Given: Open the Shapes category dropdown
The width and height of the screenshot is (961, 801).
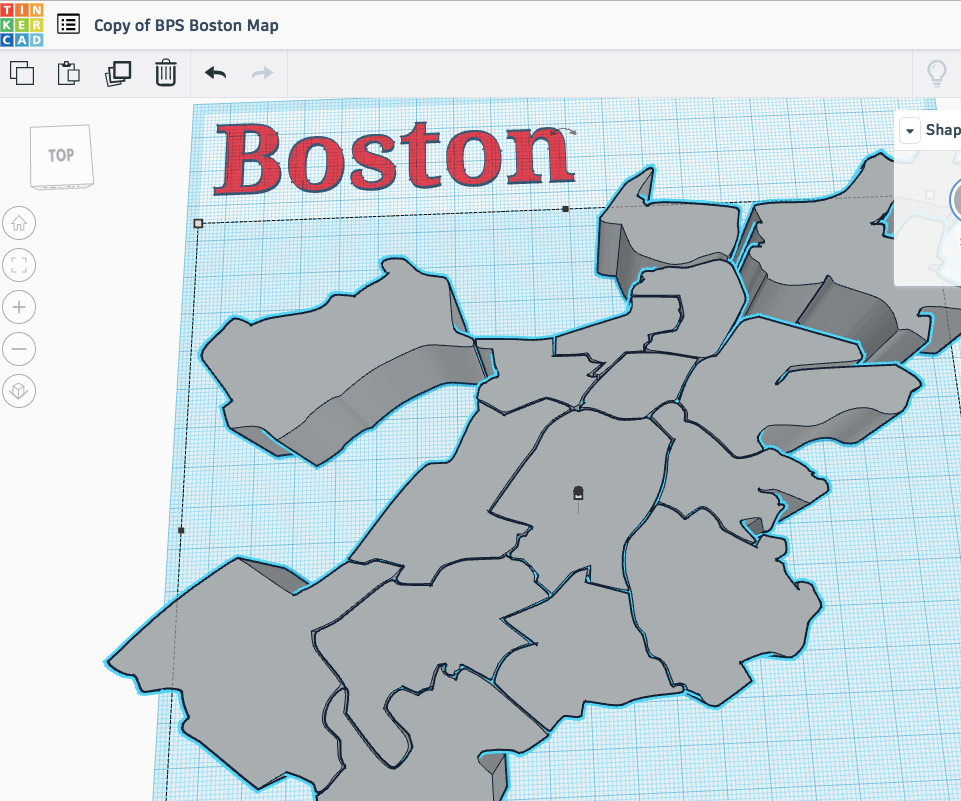Looking at the screenshot, I should coord(909,130).
